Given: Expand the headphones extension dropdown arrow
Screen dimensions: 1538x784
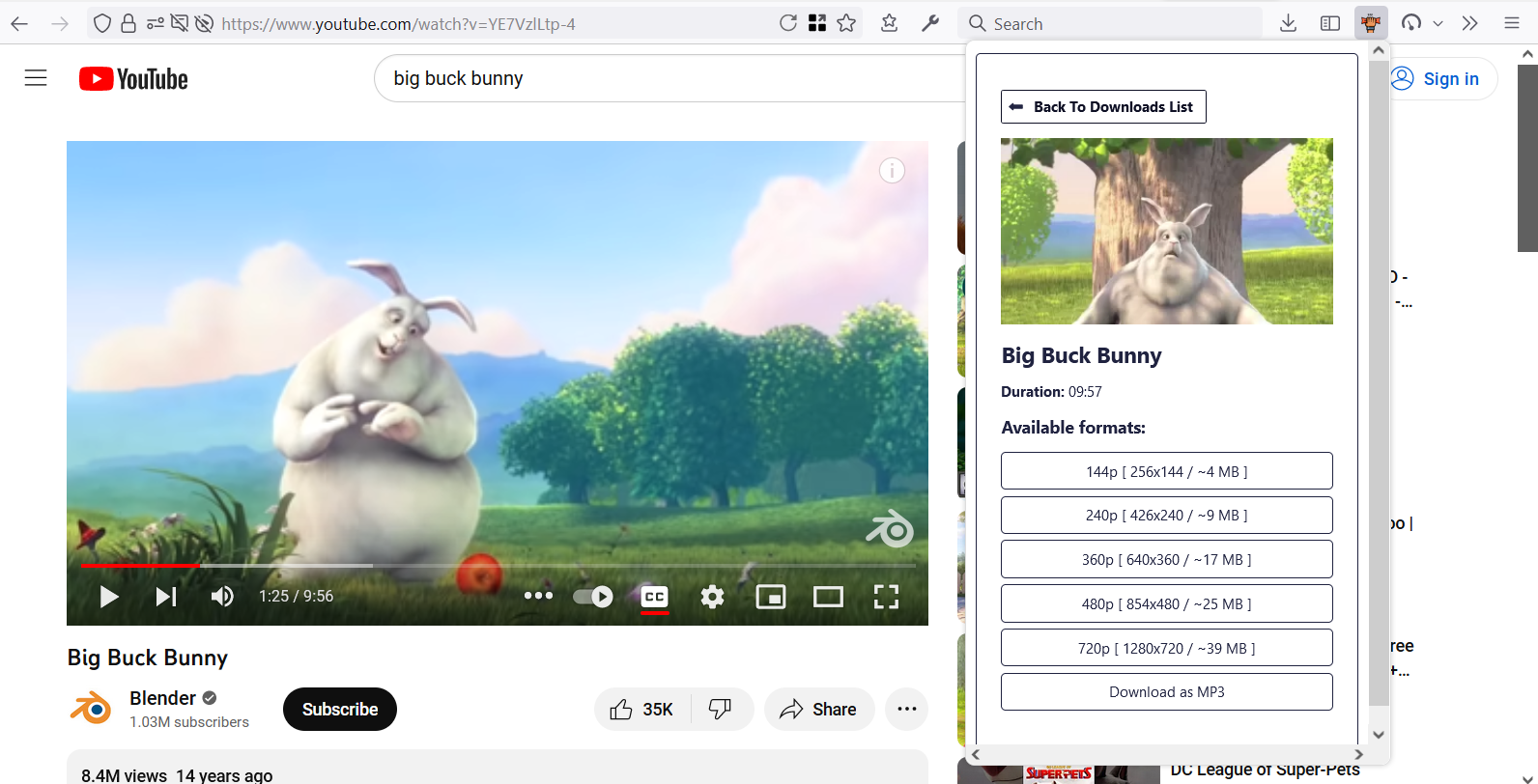Looking at the screenshot, I should coord(1438,23).
